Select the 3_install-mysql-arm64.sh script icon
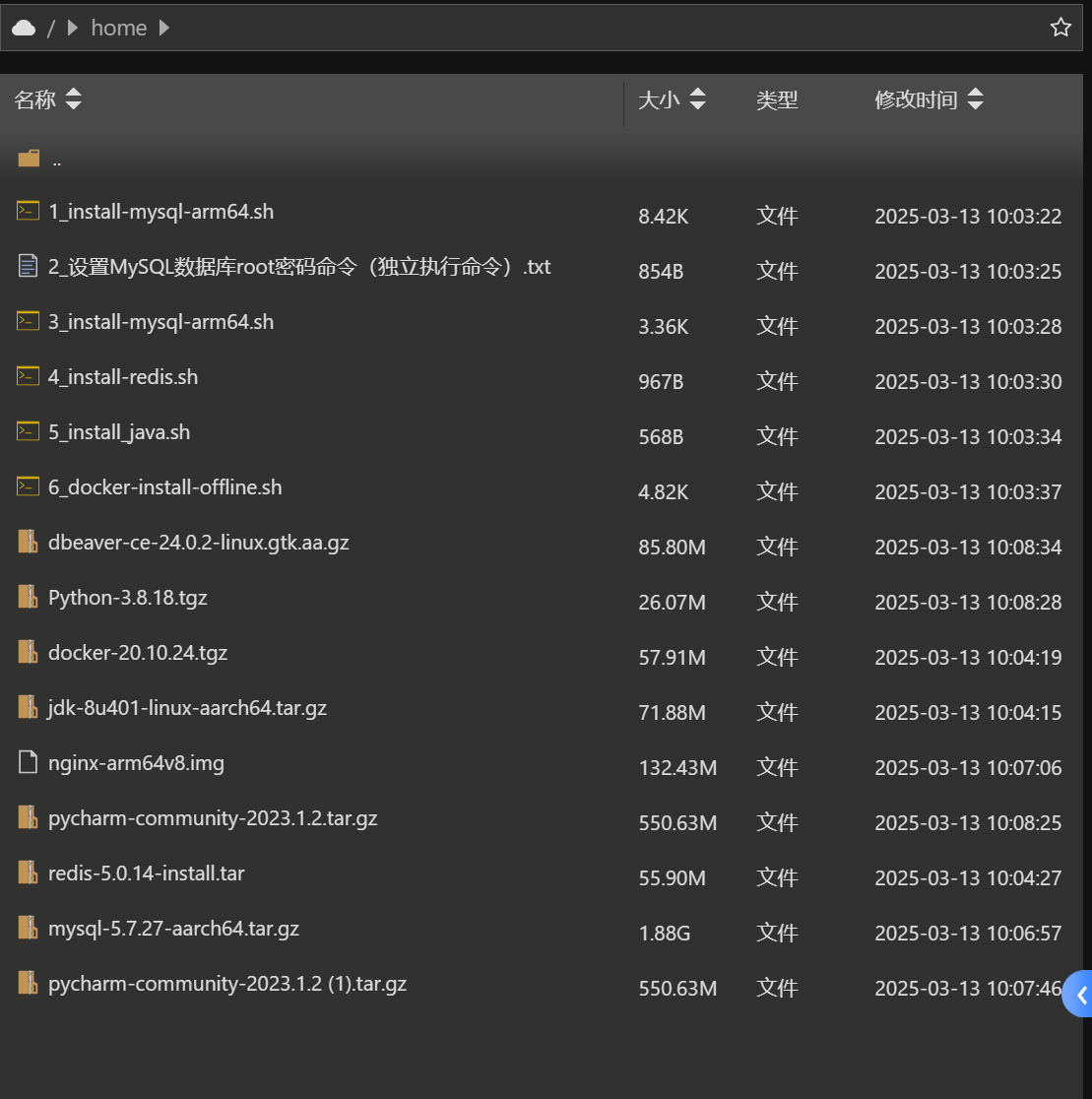1092x1099 pixels. [x=28, y=321]
